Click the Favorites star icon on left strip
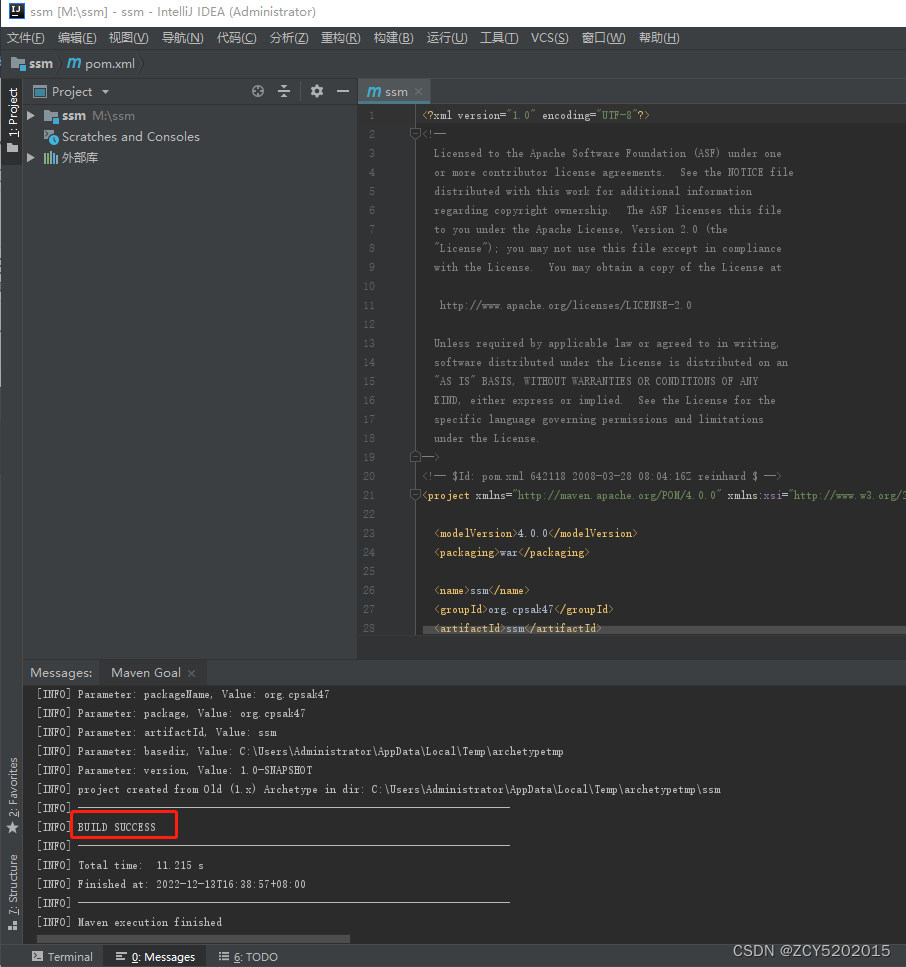The width and height of the screenshot is (906, 967). click(12, 828)
